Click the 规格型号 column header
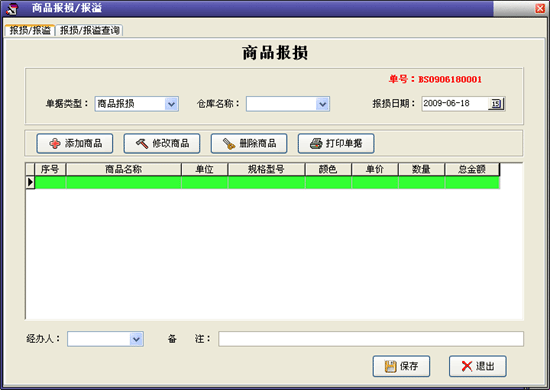Viewport: 550px width, 390px height. (x=266, y=169)
